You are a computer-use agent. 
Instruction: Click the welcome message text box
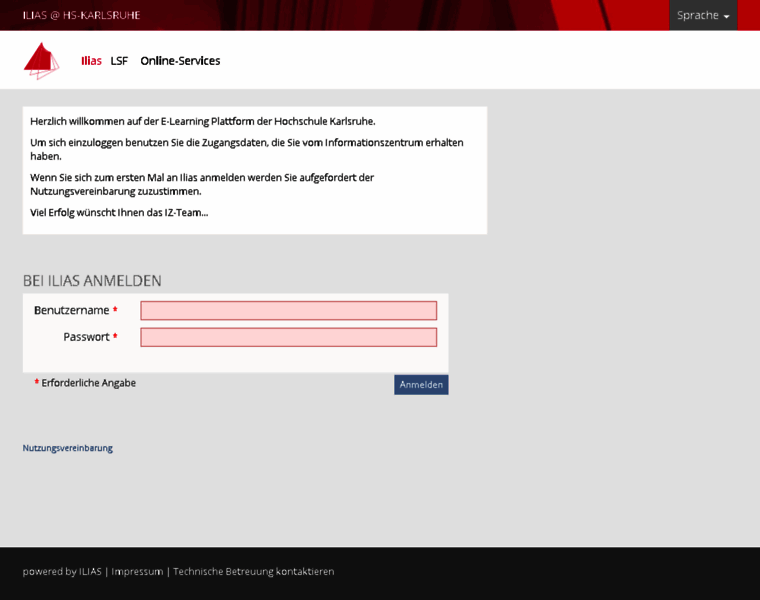pos(254,170)
